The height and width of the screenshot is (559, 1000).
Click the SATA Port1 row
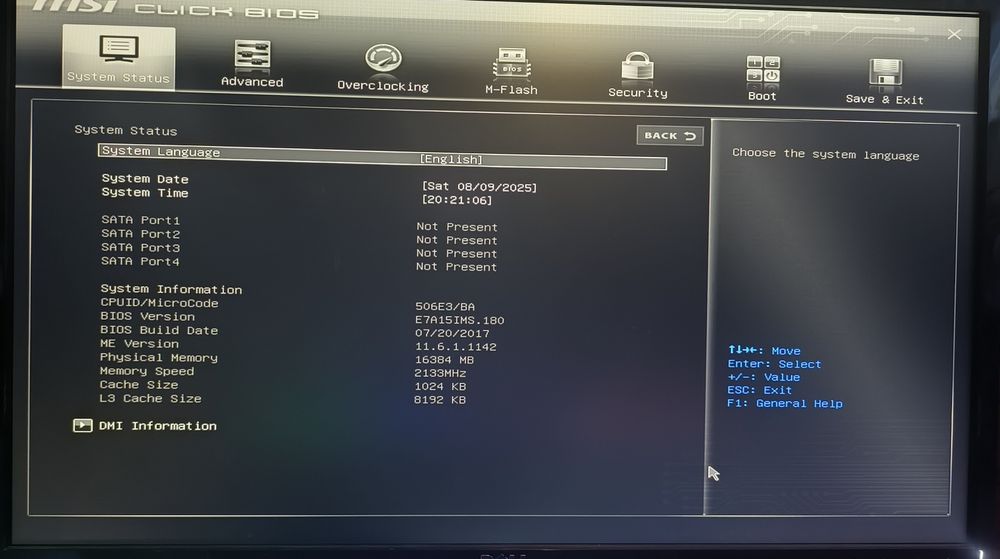(298, 223)
